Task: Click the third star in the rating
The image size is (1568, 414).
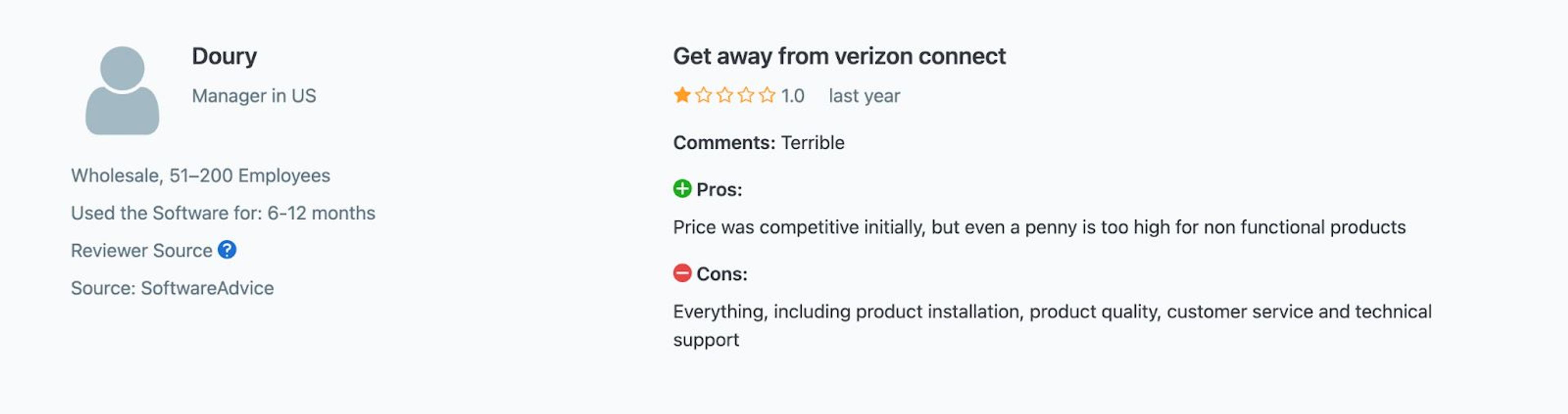Action: coord(724,95)
